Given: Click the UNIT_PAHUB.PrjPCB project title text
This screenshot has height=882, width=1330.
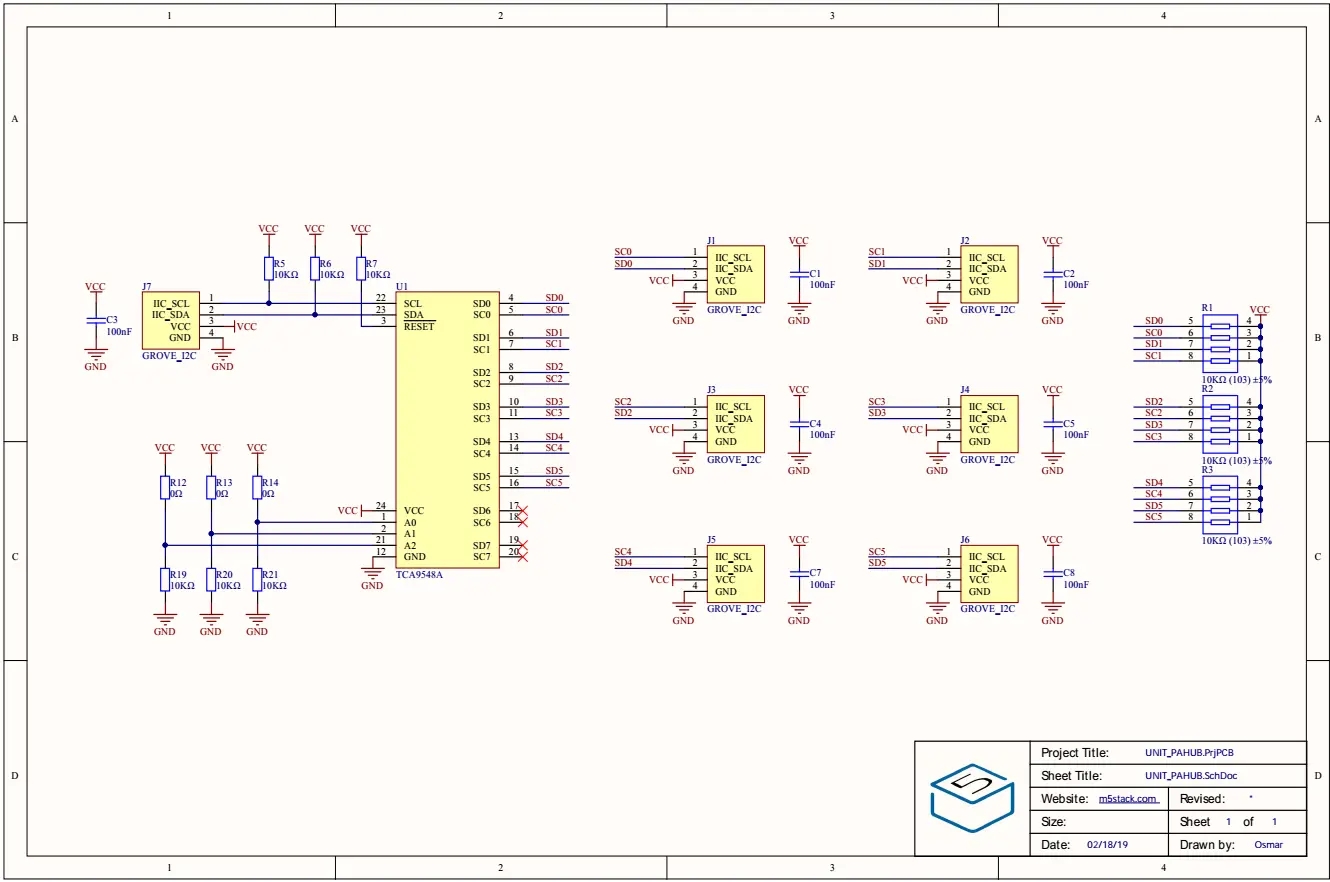Looking at the screenshot, I should tap(1196, 753).
